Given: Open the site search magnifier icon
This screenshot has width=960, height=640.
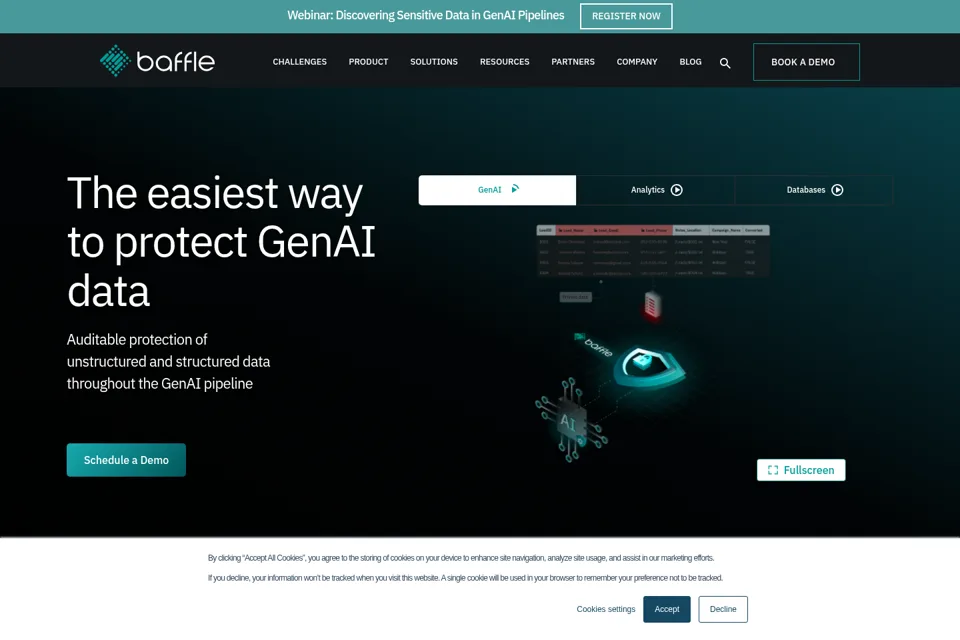Looking at the screenshot, I should click(x=725, y=63).
